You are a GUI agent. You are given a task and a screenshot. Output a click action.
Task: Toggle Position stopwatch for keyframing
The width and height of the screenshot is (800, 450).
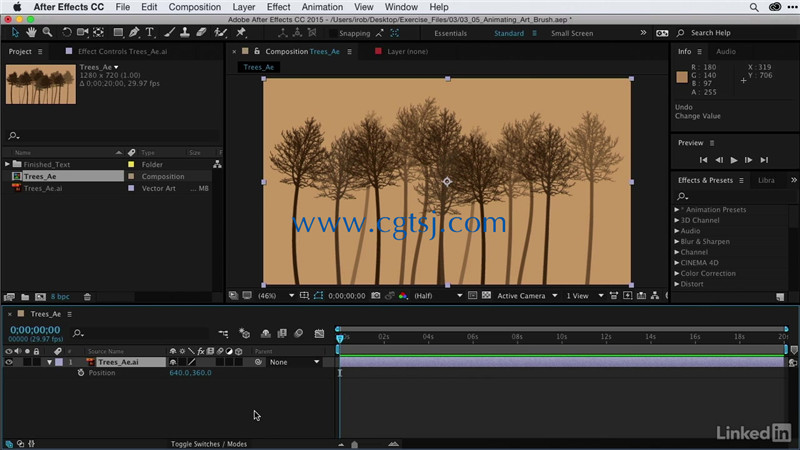point(81,372)
